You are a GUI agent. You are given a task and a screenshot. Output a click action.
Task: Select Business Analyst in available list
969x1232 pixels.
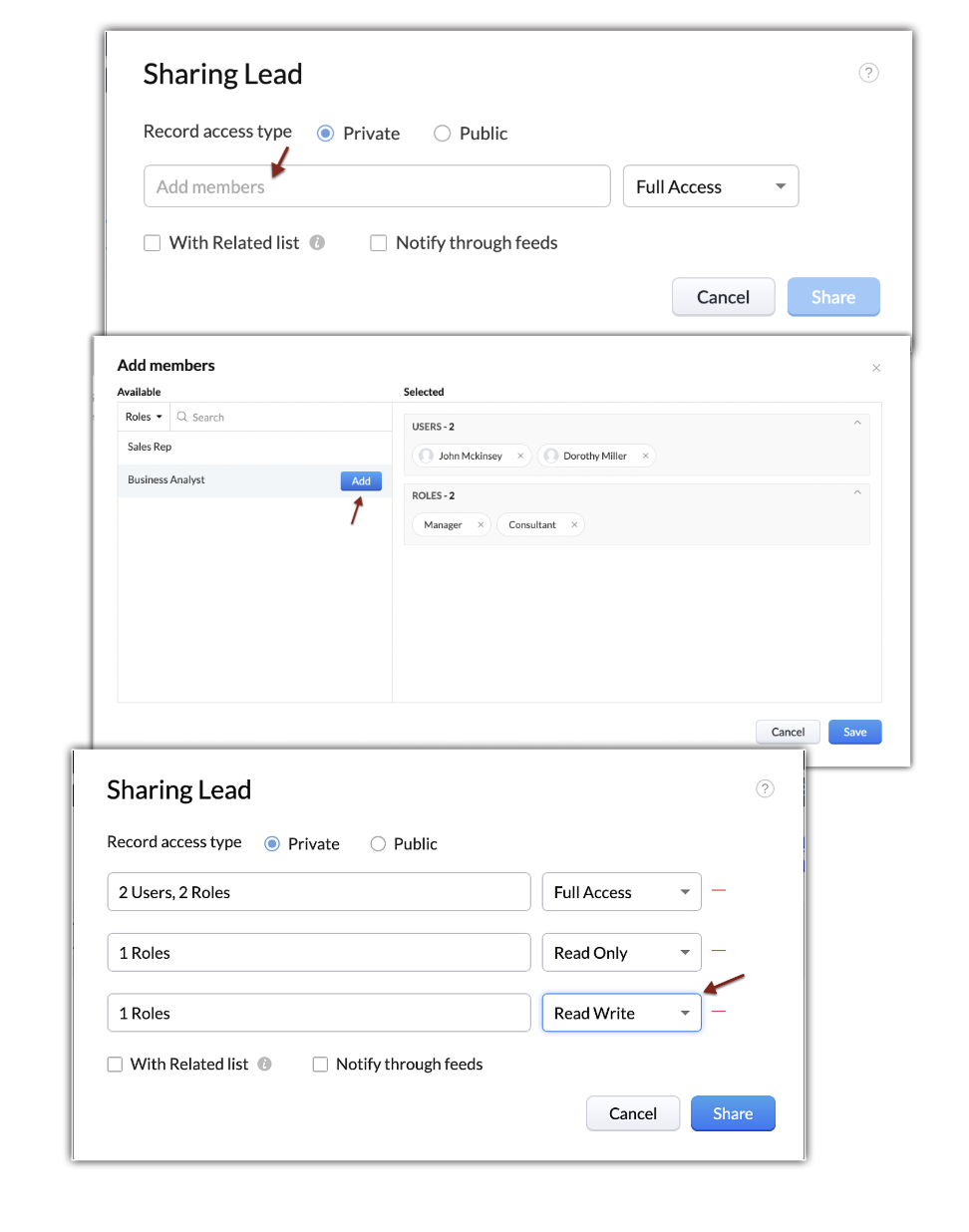pos(166,480)
